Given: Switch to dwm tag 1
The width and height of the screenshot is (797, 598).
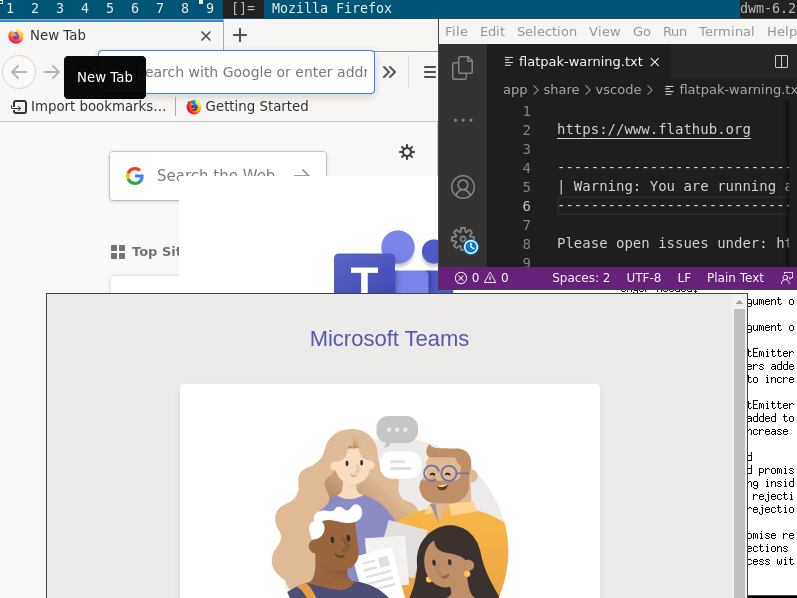Looking at the screenshot, I should pyautogui.click(x=10, y=9).
